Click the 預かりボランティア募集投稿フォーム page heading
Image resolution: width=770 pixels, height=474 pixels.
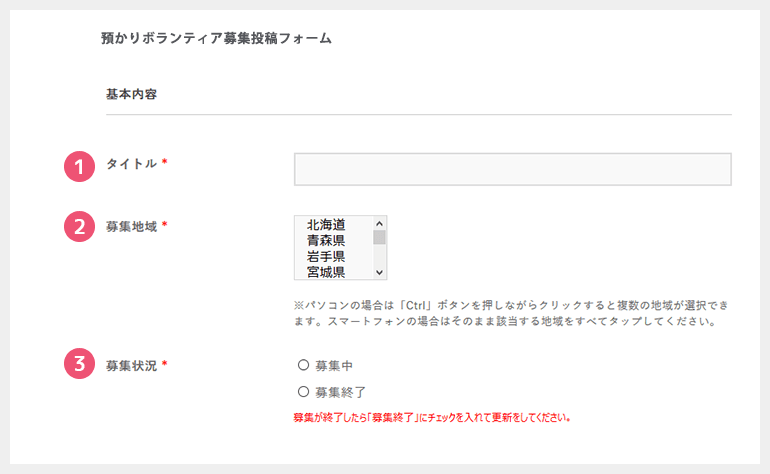(x=216, y=39)
